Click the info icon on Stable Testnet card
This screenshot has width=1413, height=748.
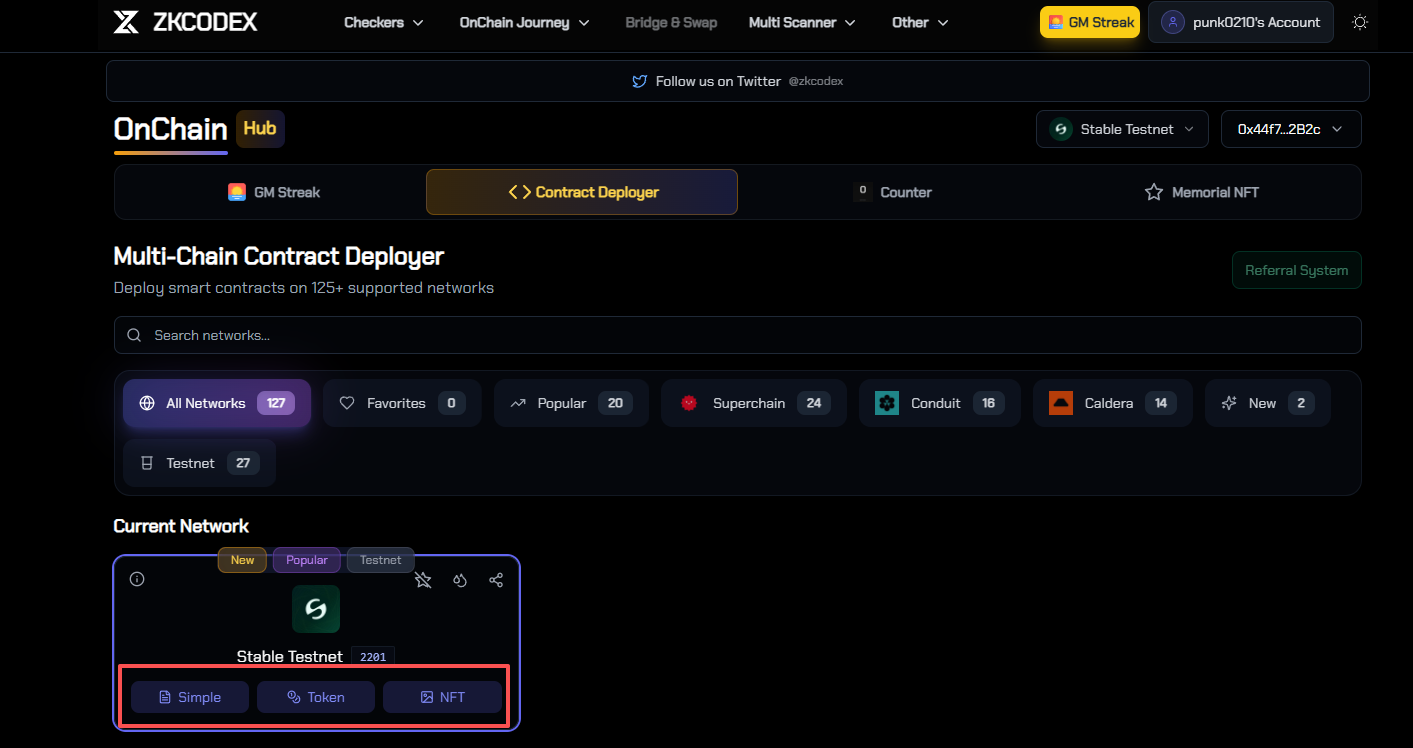tap(137, 579)
